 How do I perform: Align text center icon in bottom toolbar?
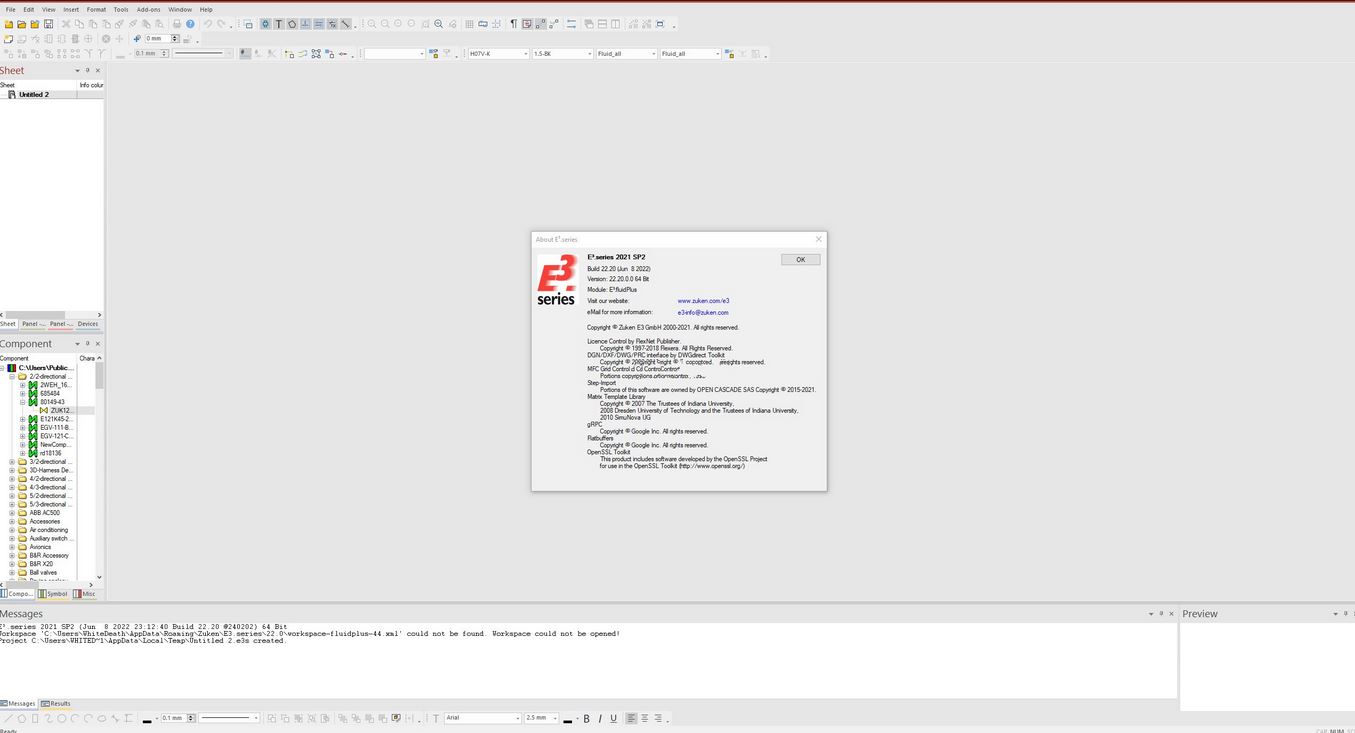[x=644, y=718]
